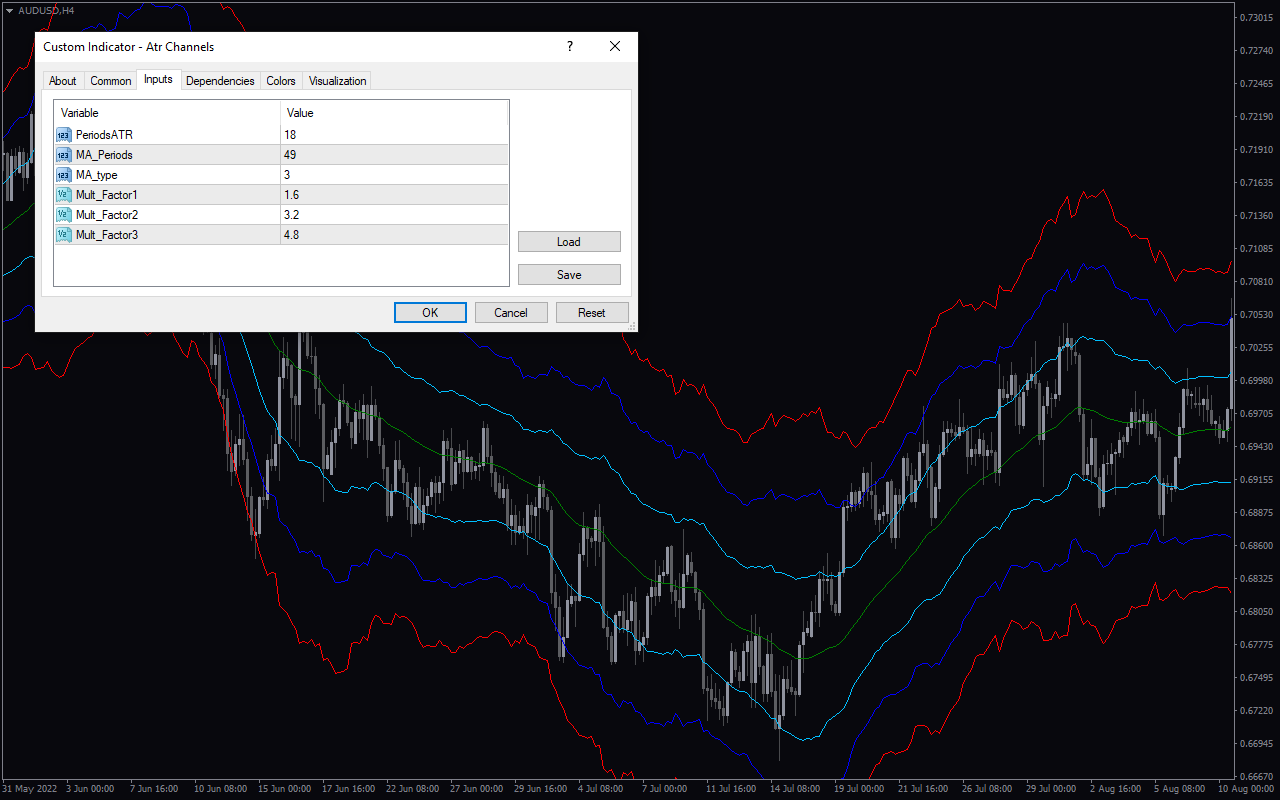Click the Load button

tap(569, 242)
